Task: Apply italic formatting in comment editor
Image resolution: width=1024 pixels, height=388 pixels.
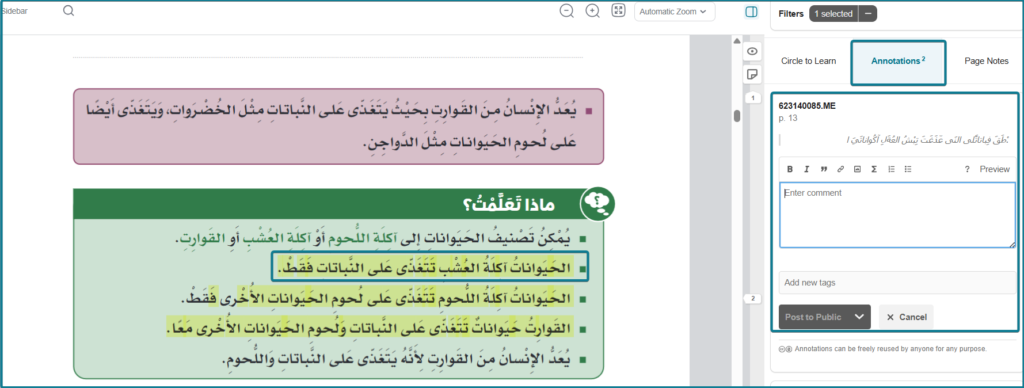Action: point(807,169)
